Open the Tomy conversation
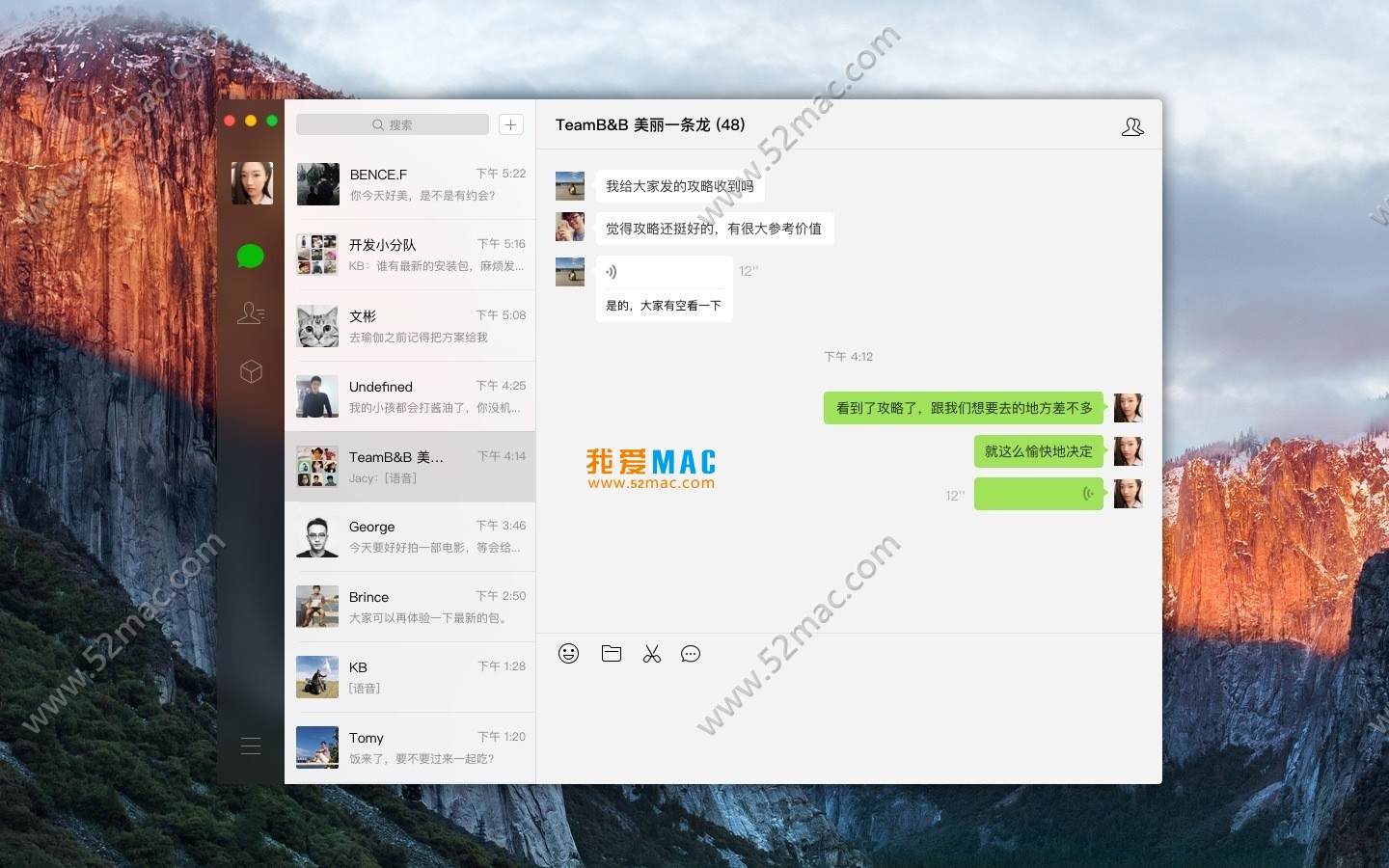Image resolution: width=1389 pixels, height=868 pixels. [412, 747]
